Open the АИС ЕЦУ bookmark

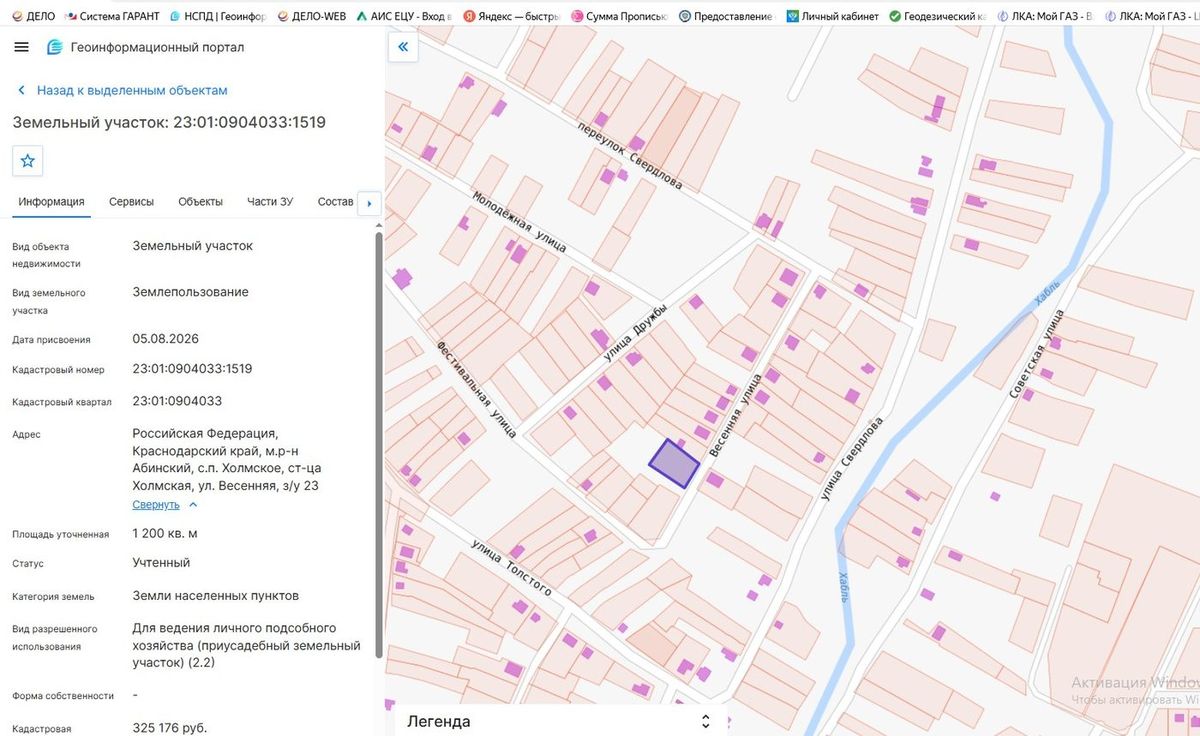[404, 16]
